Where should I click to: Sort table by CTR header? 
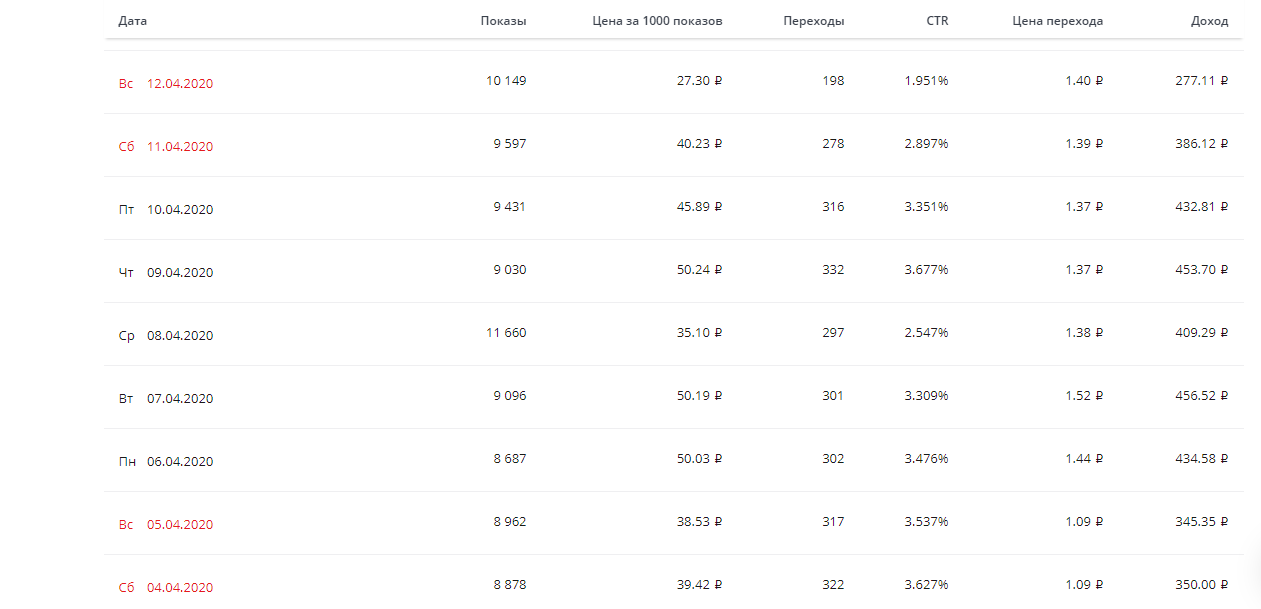[x=937, y=21]
